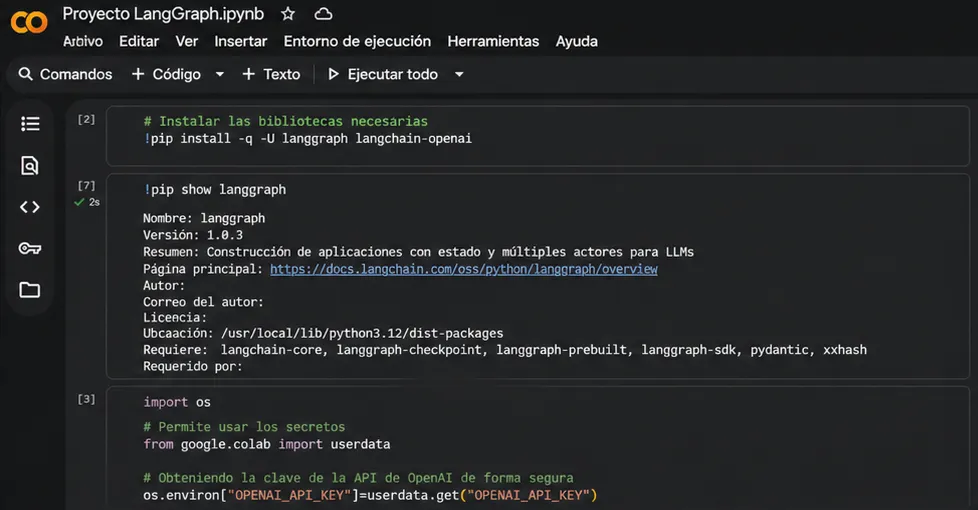Expand the Código dropdown arrow
This screenshot has height=510, width=978.
tap(220, 74)
